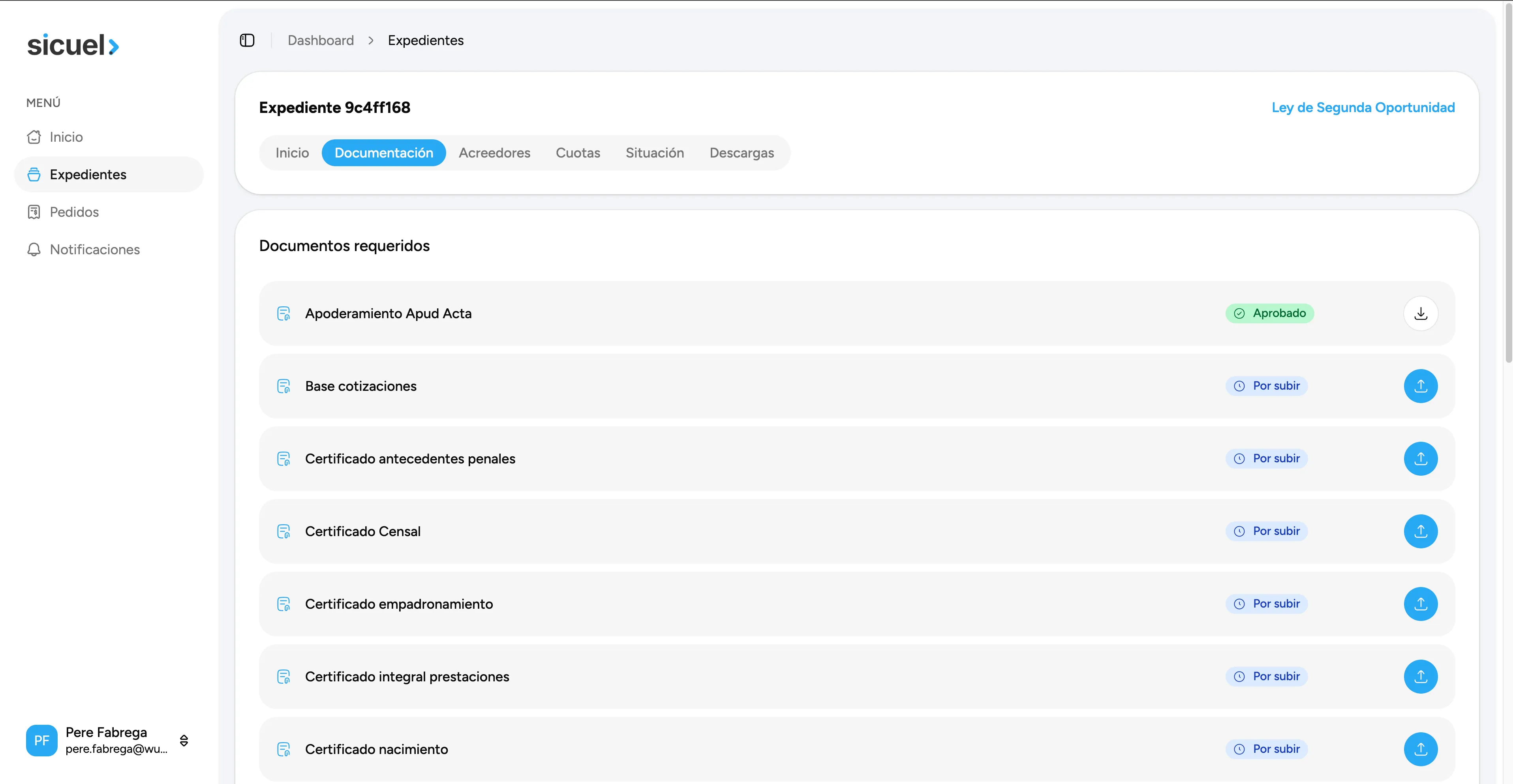The width and height of the screenshot is (1513, 784).
Task: Download the Apoderamiento Apud Acta document
Action: [x=1421, y=313]
